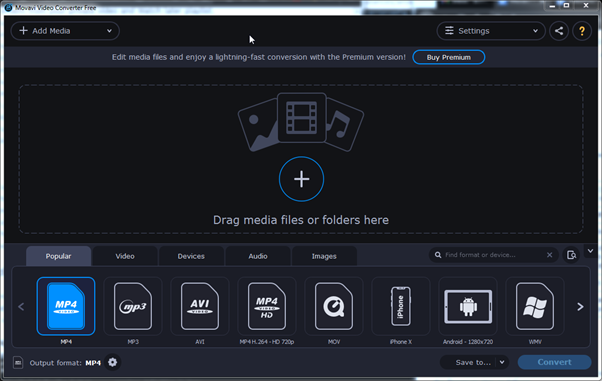Expand the Add Media dropdown
This screenshot has width=602, height=381.
109,31
